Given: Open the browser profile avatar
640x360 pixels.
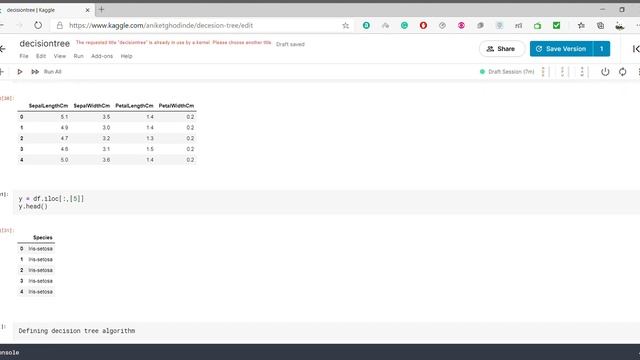Looking at the screenshot, I should (620, 26).
